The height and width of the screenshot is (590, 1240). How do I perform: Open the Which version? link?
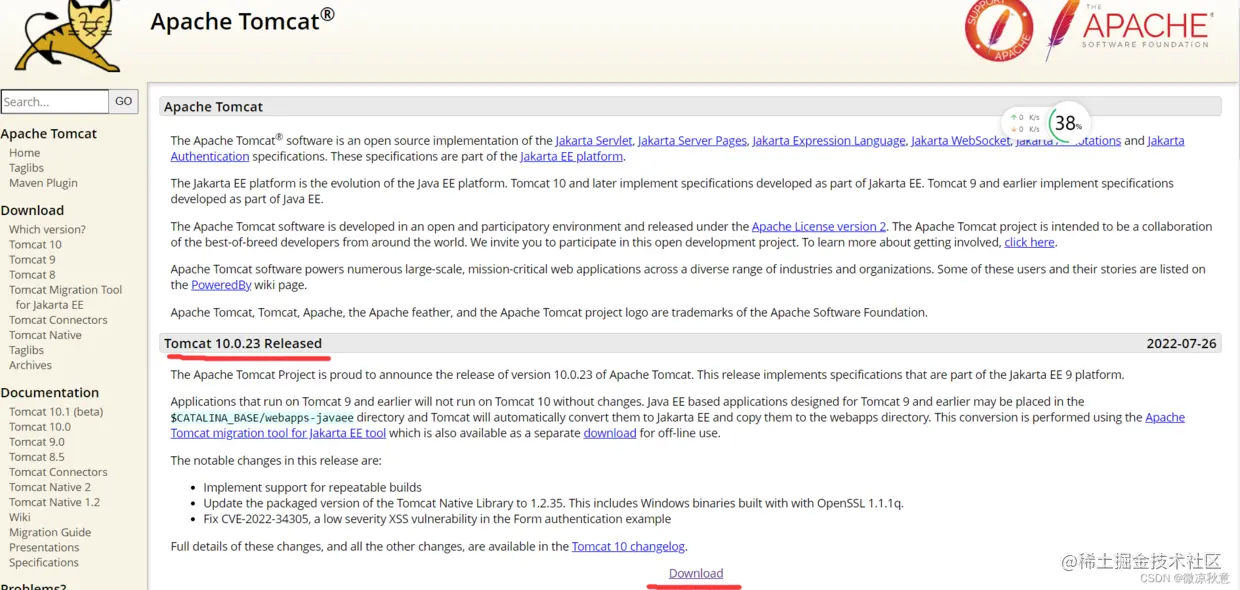[x=47, y=229]
